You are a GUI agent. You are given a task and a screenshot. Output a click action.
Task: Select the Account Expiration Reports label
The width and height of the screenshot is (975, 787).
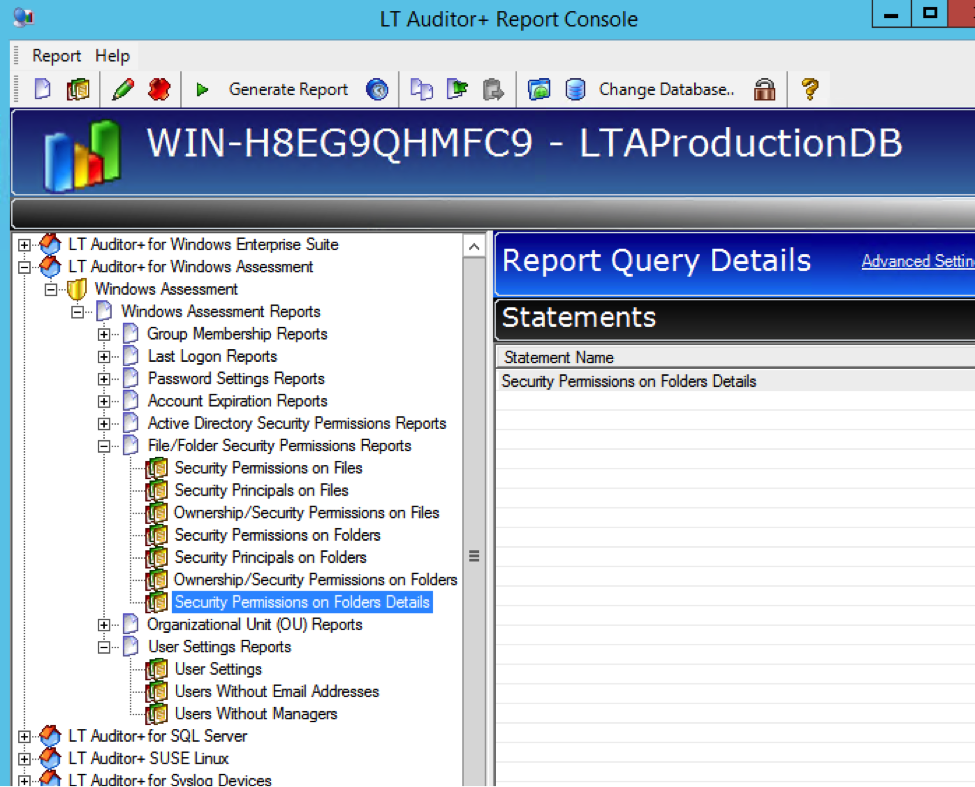237,401
